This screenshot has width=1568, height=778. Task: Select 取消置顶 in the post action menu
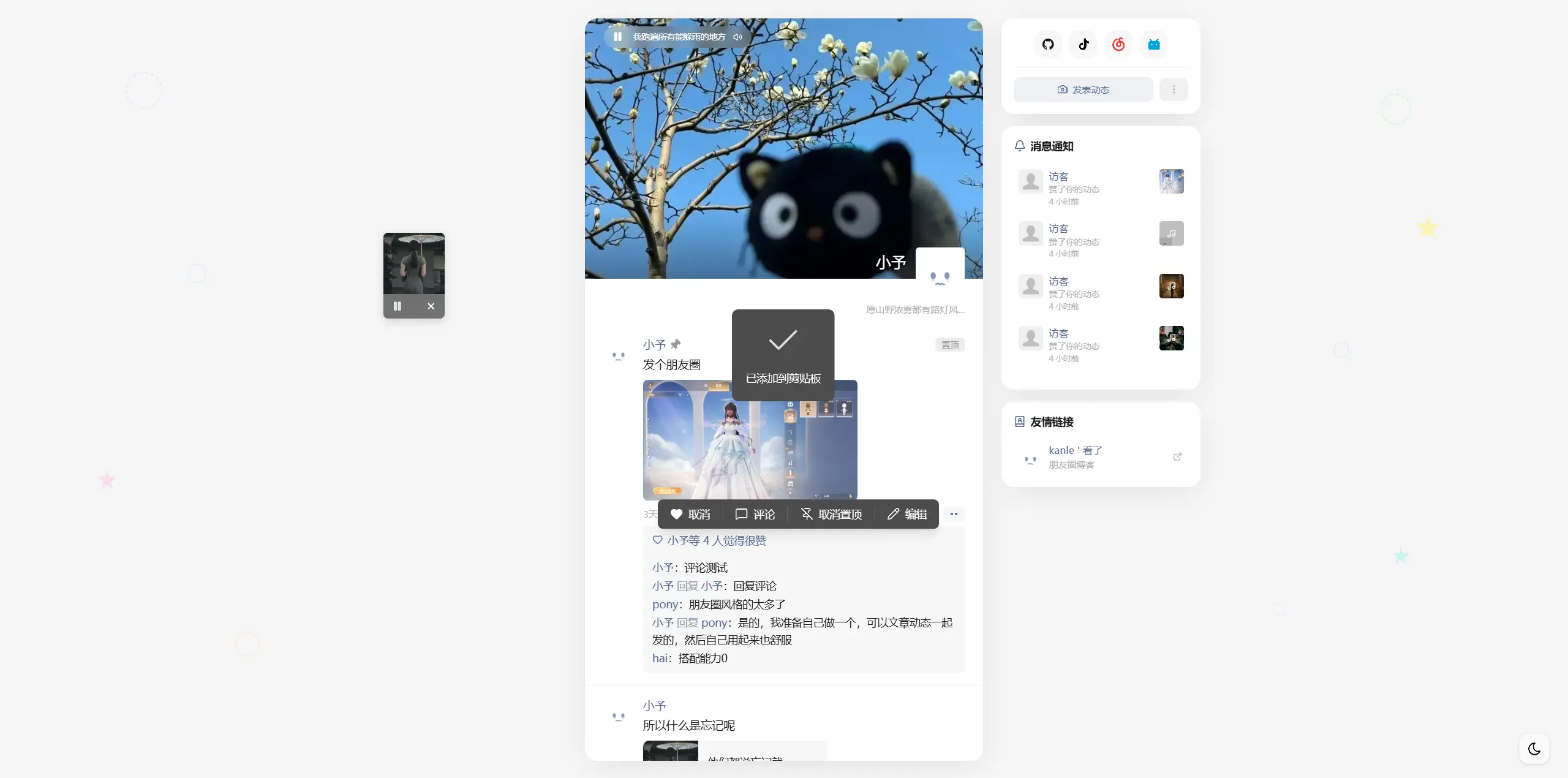click(831, 514)
